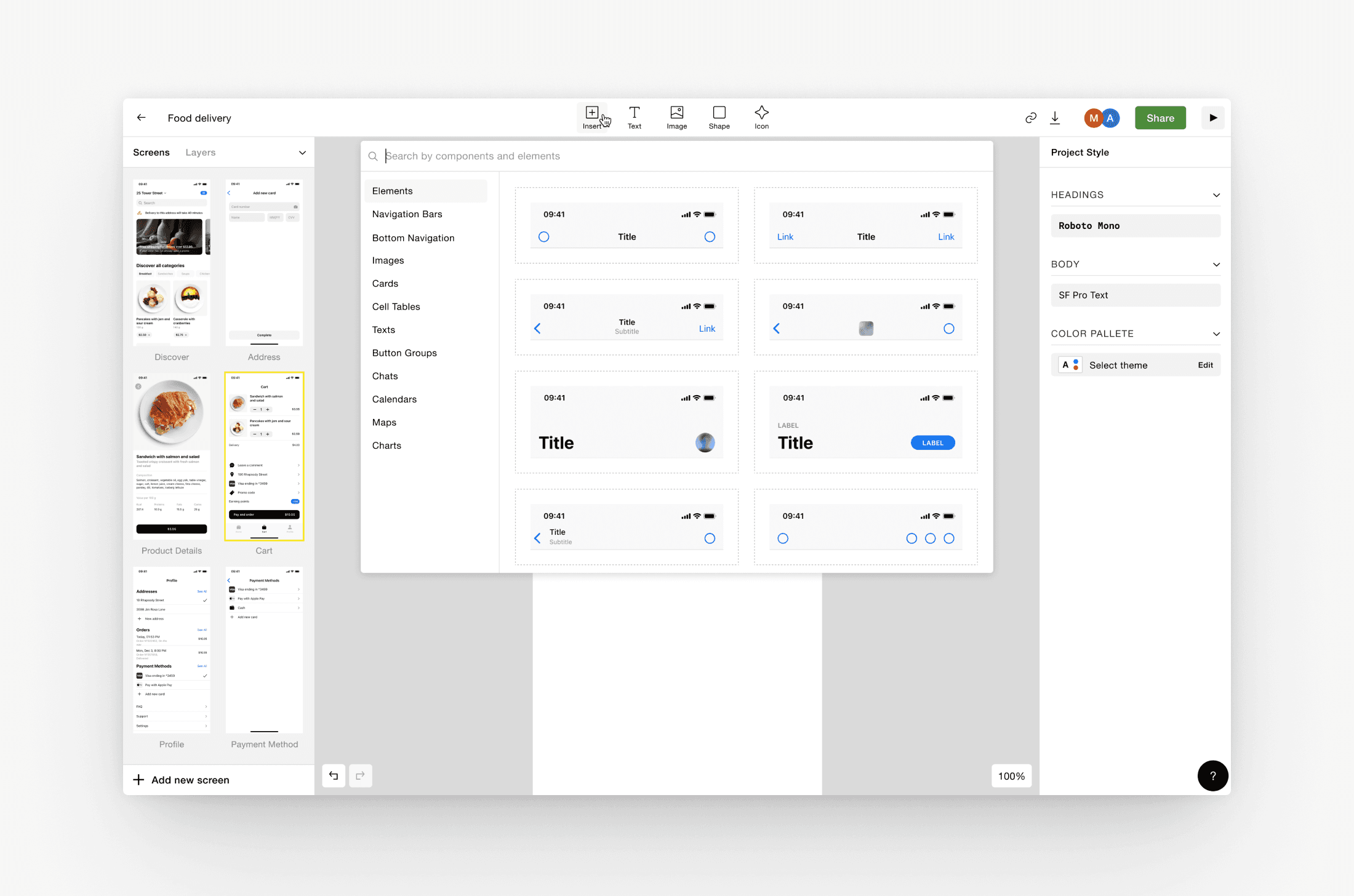Open the Discover screen thumbnail
The image size is (1354, 896).
[172, 263]
